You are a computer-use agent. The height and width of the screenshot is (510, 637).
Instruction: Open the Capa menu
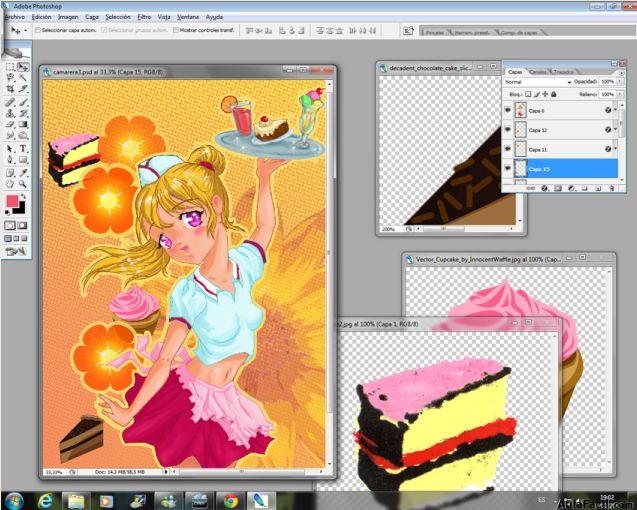tap(92, 17)
